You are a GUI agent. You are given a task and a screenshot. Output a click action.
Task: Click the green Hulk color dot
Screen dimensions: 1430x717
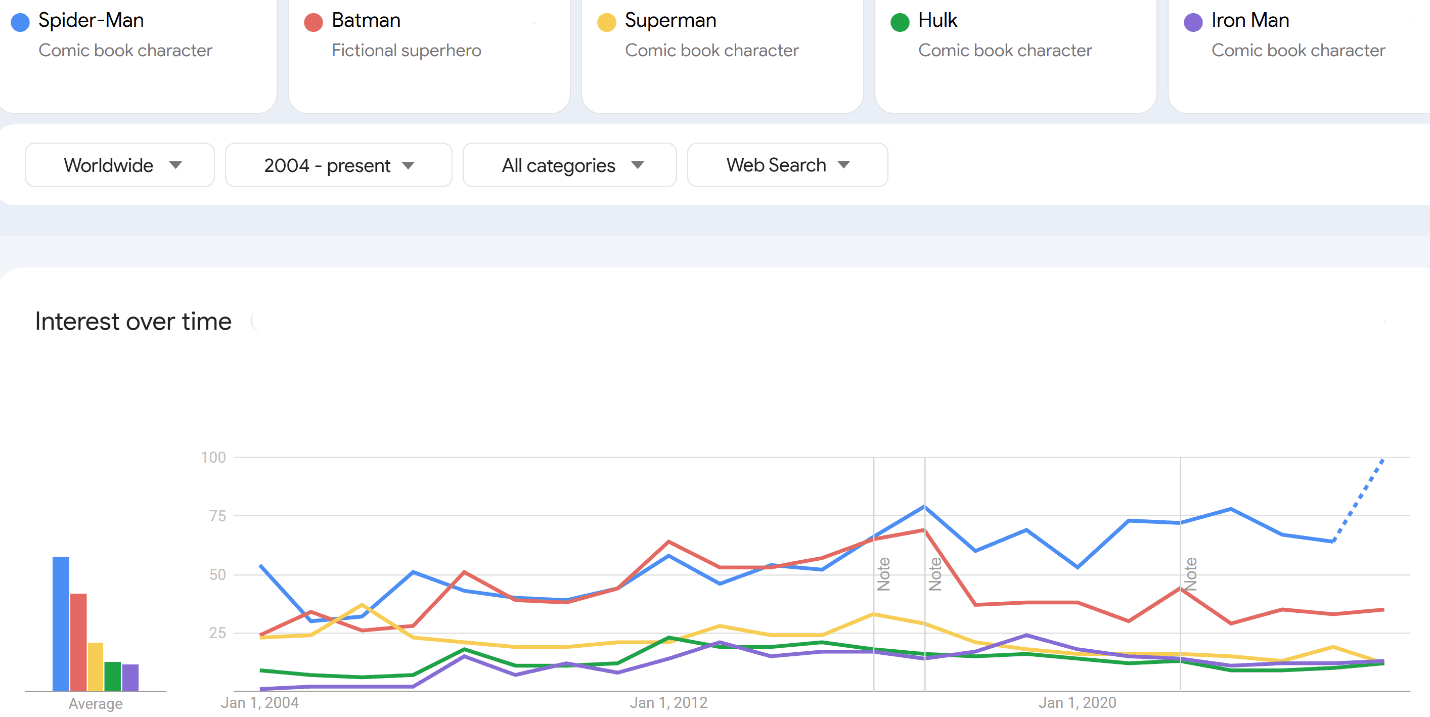click(900, 22)
